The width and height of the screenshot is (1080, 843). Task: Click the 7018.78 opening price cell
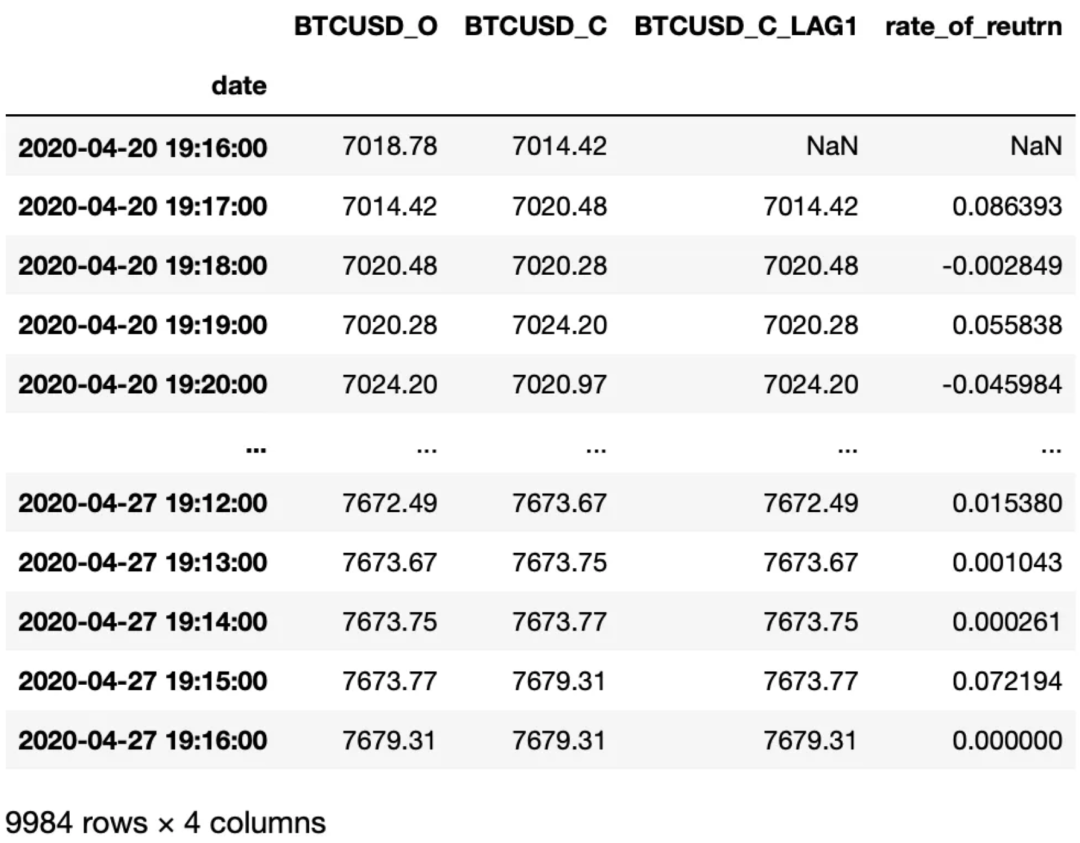[390, 147]
